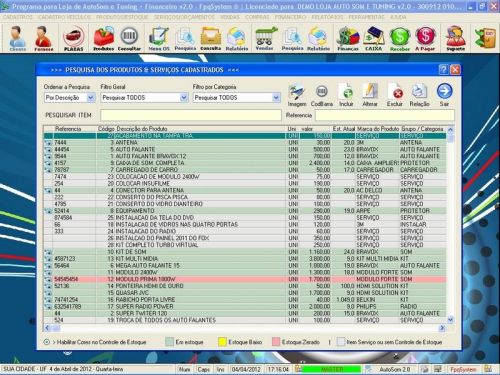
Task: Click the Excluir delete icon
Action: pos(395,96)
